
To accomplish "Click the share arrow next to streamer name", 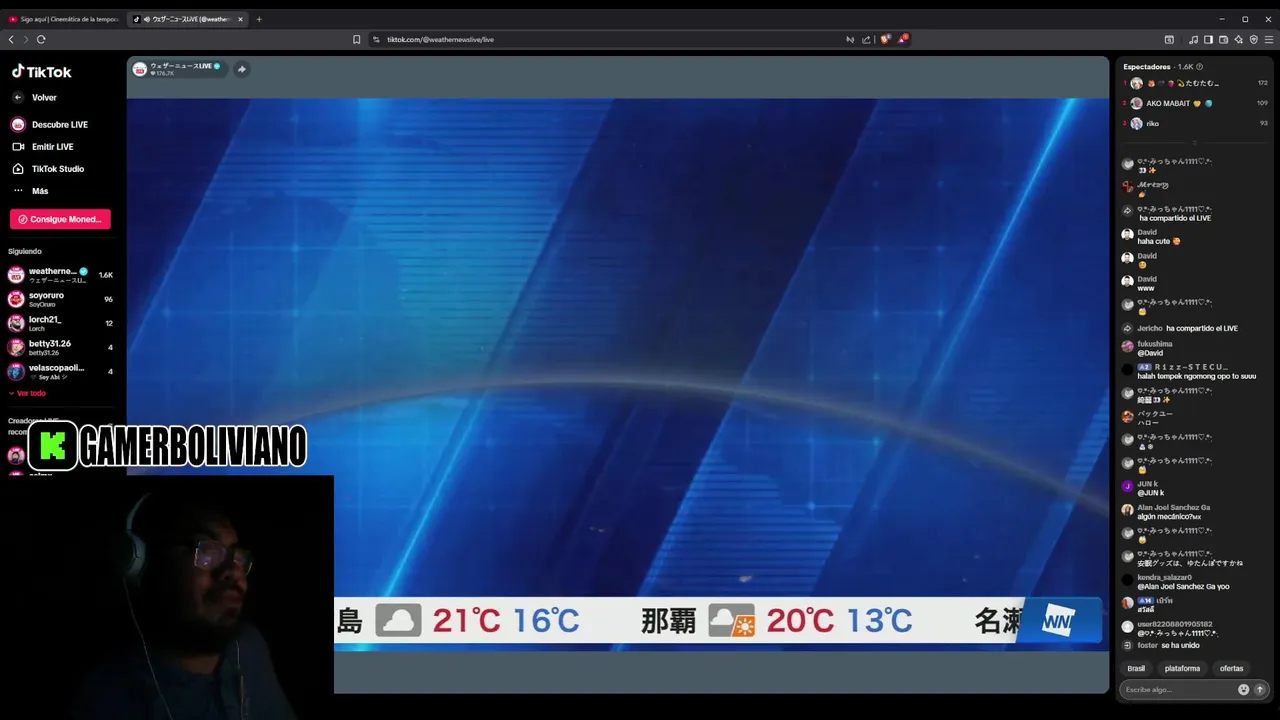I will click(241, 69).
